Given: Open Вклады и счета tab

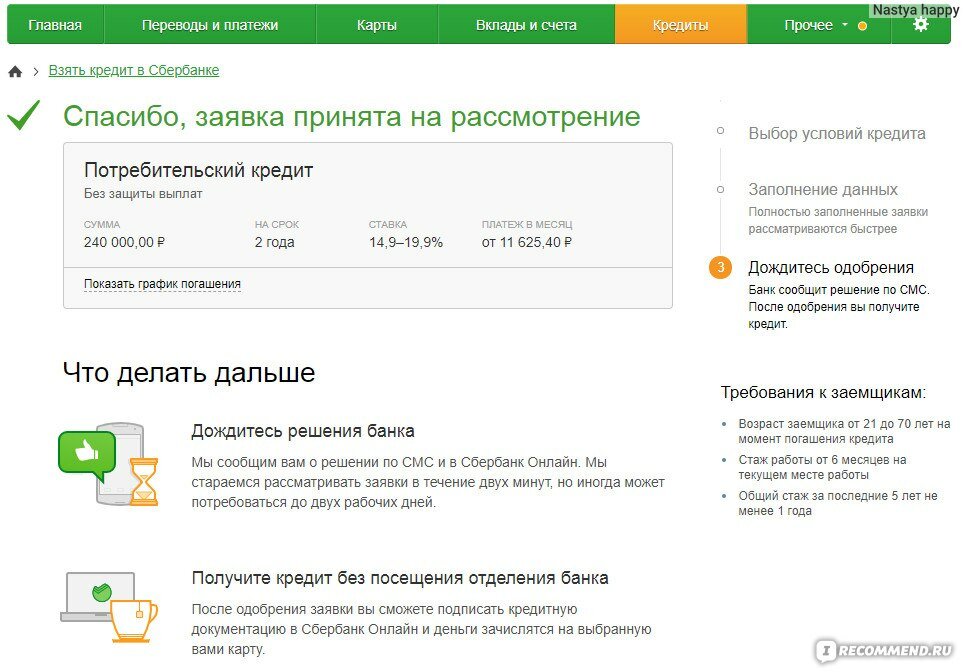Looking at the screenshot, I should [526, 25].
